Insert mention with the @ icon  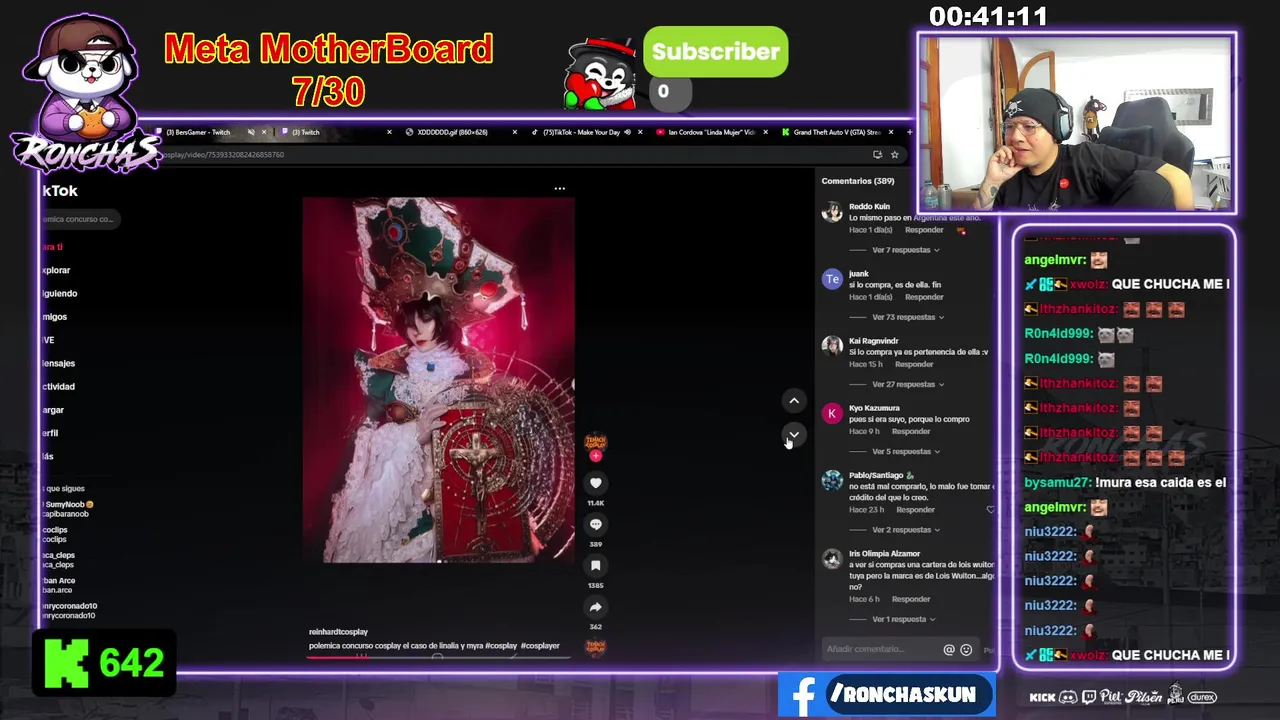[x=949, y=650]
